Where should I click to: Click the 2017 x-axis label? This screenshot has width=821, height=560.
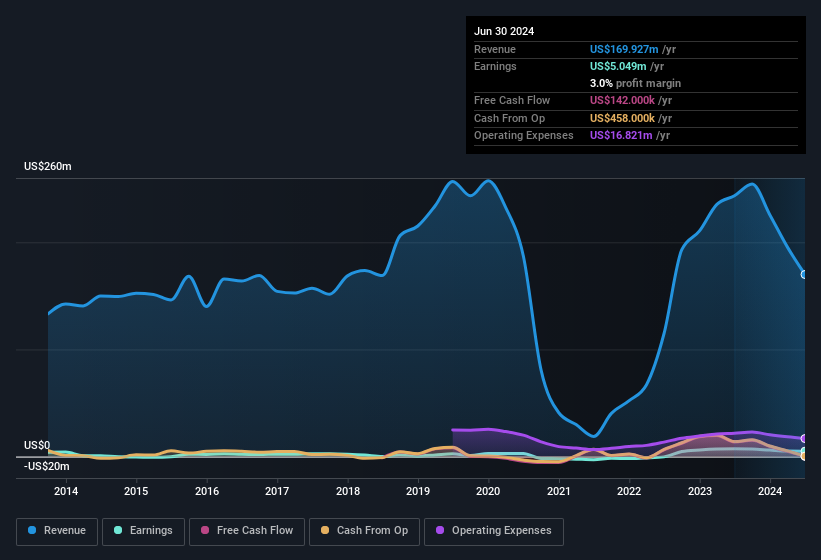pyautogui.click(x=277, y=491)
